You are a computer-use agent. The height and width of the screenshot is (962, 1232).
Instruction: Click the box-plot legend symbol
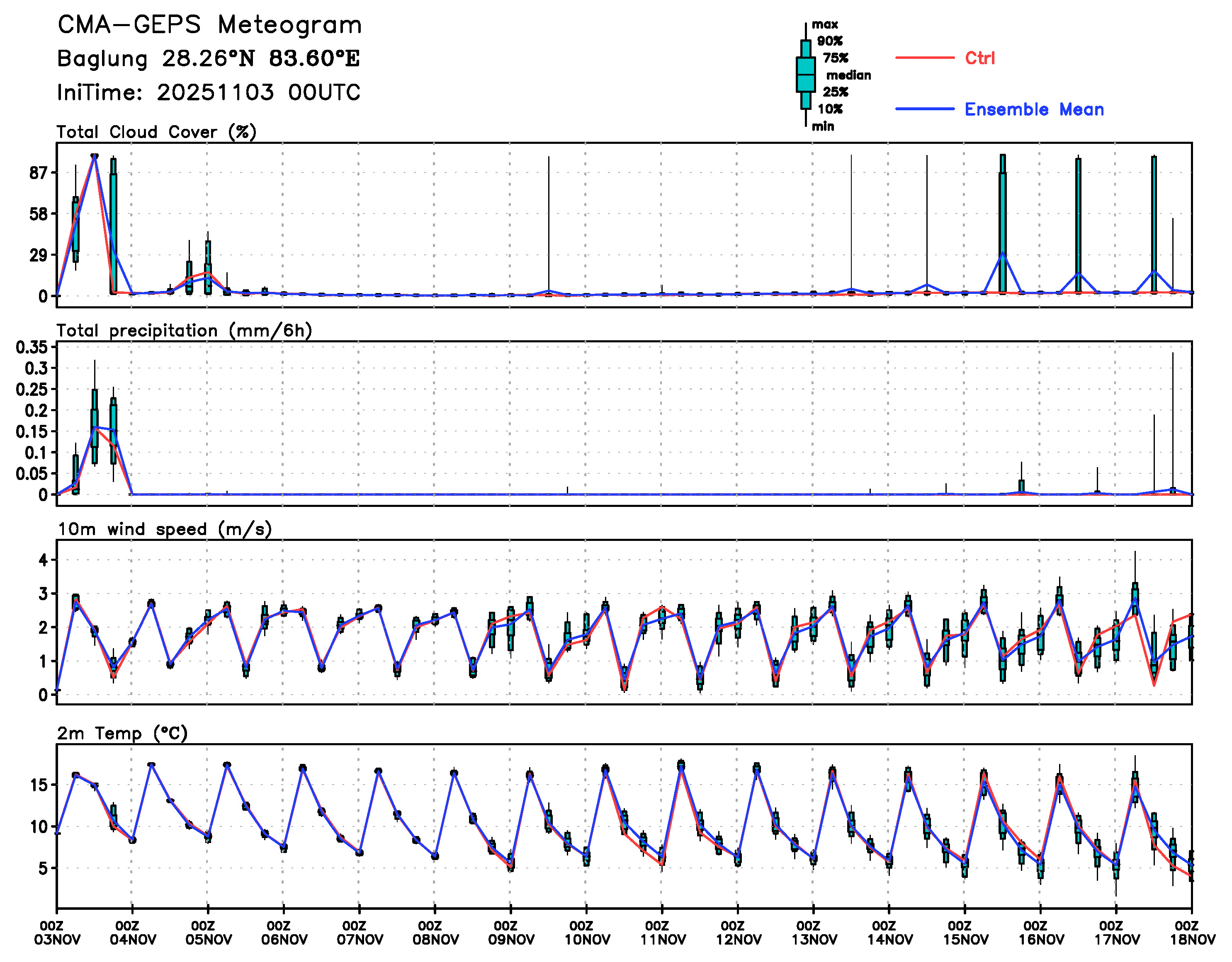pos(806,75)
